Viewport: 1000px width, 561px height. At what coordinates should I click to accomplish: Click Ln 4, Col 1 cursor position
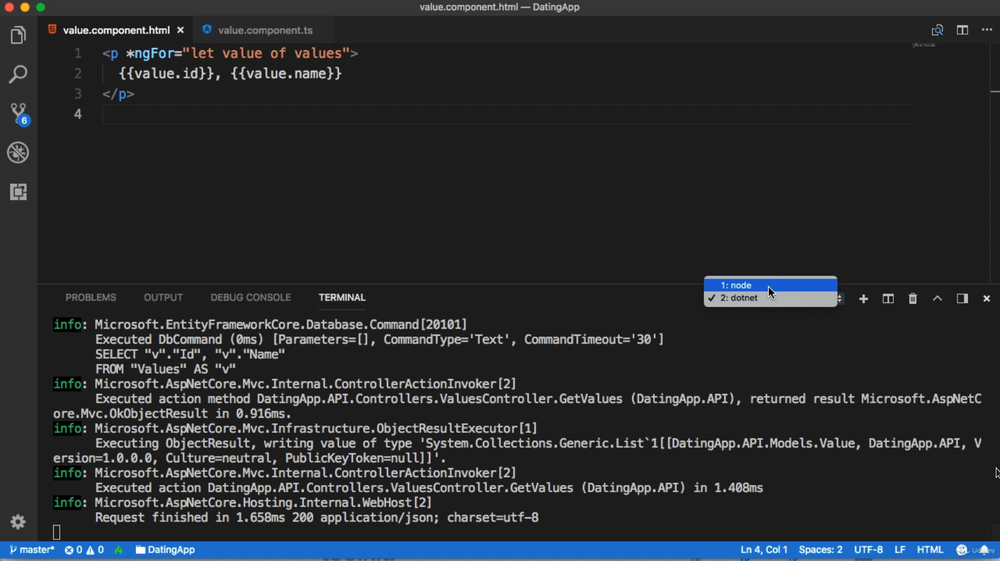coord(764,550)
